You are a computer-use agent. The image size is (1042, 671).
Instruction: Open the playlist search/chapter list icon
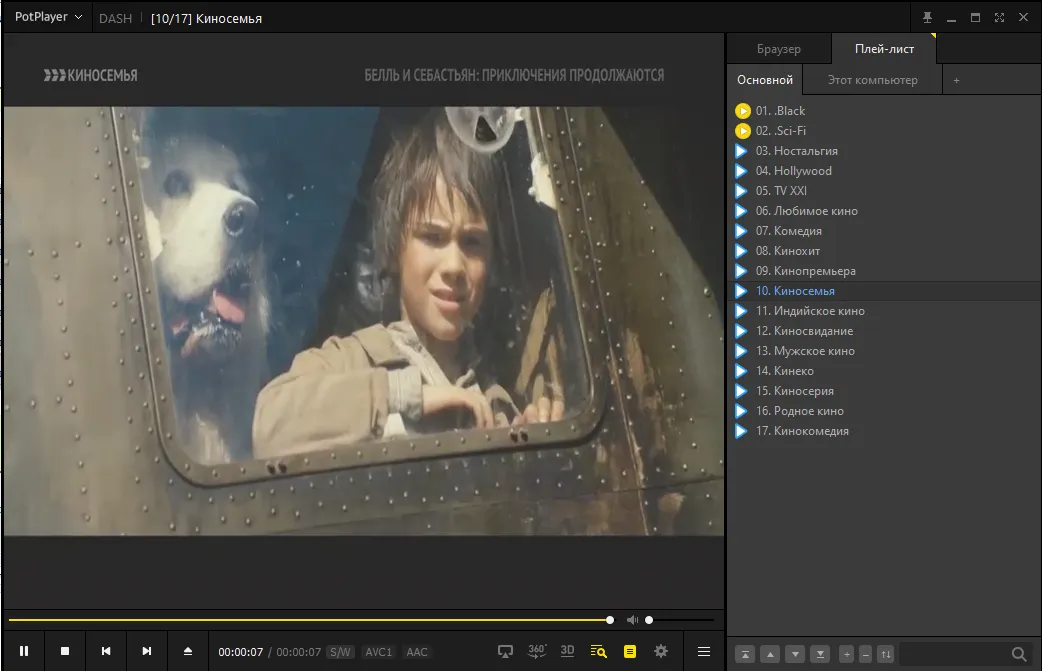pyautogui.click(x=599, y=652)
